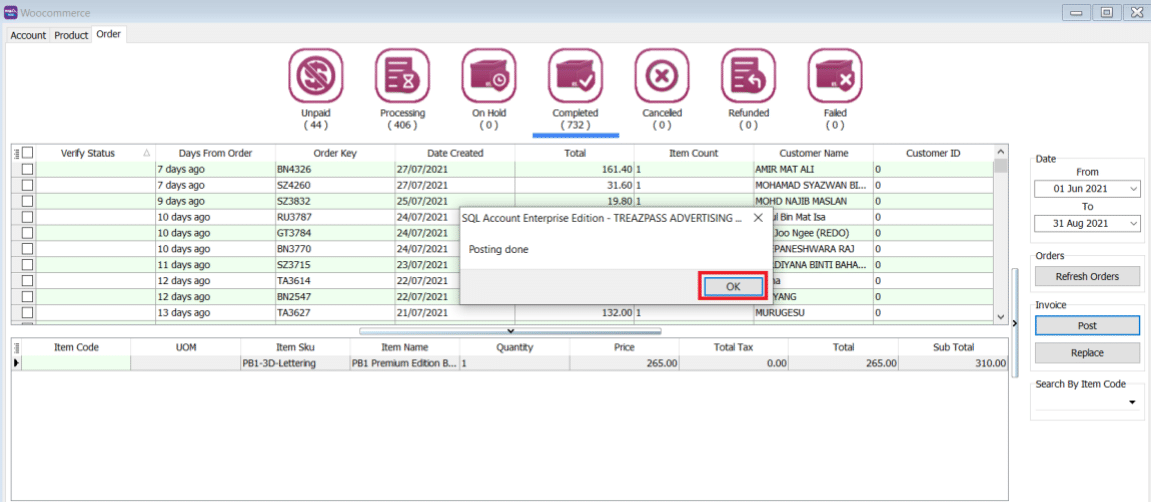The height and width of the screenshot is (502, 1151).
Task: Open the Cancelled orders status icon
Action: tap(661, 75)
